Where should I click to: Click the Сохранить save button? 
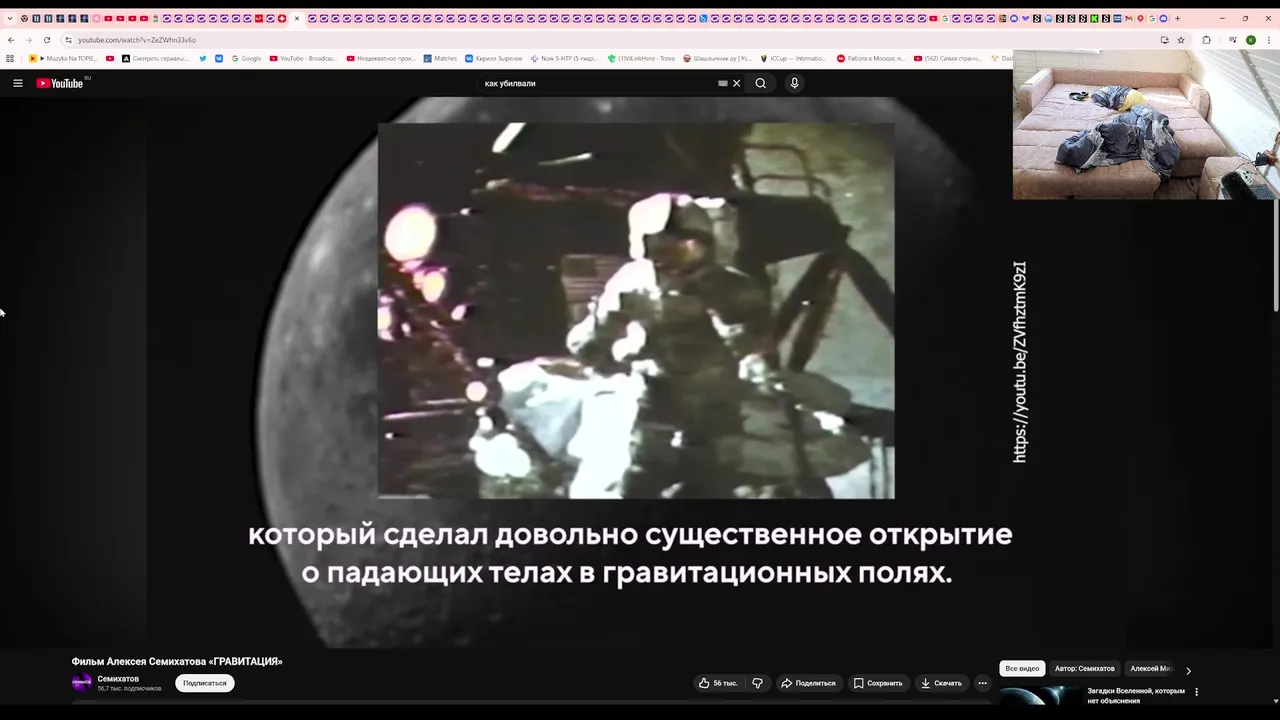tap(878, 683)
